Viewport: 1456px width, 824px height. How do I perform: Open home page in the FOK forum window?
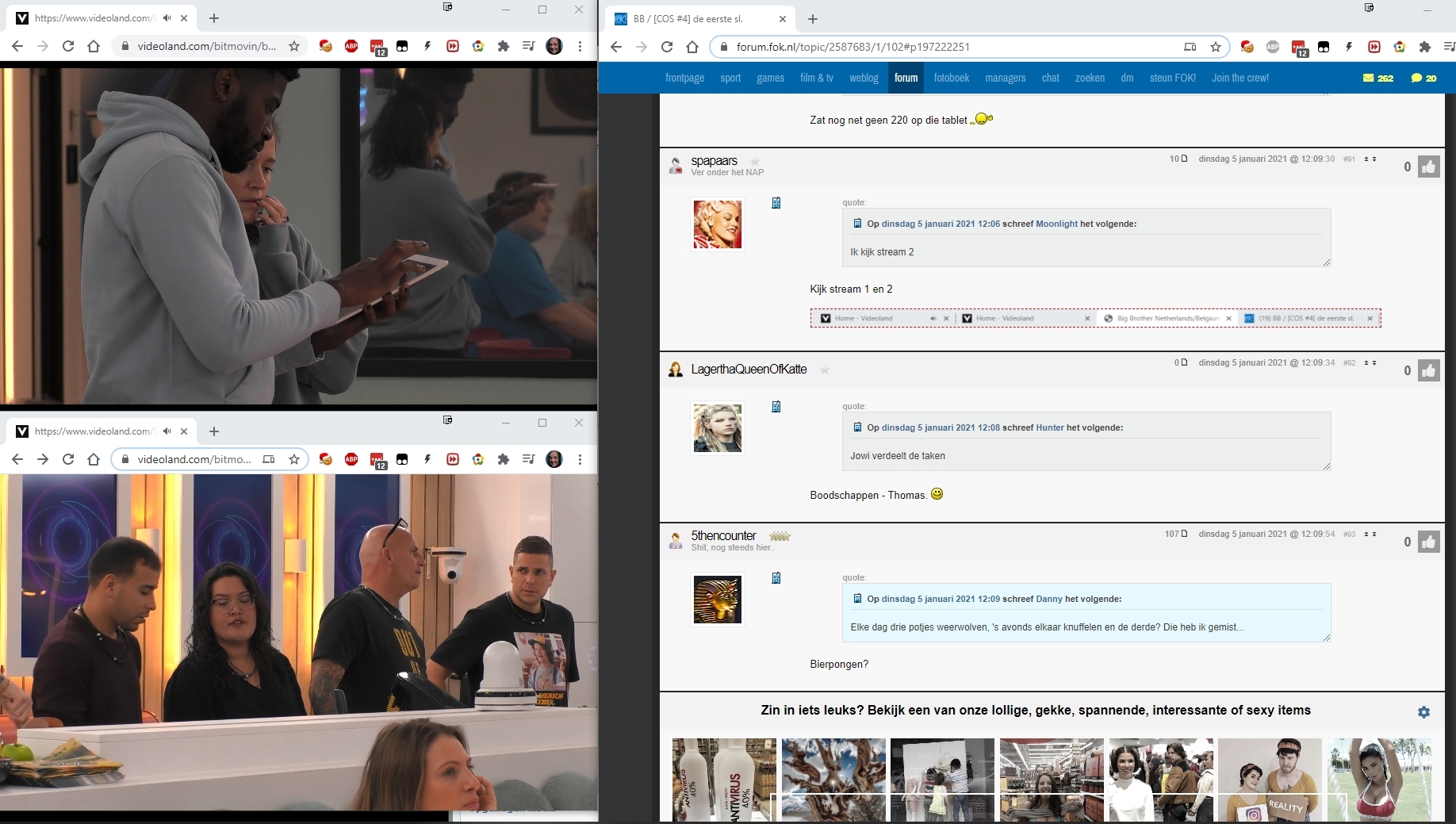692,47
